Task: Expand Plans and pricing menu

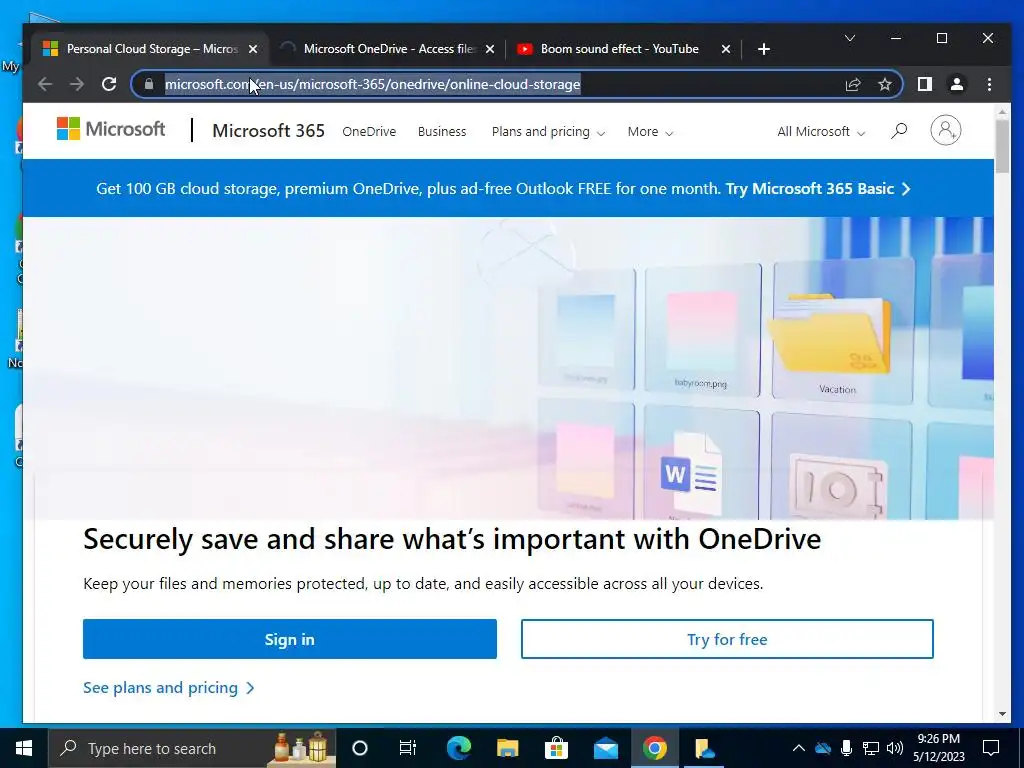Action: click(549, 131)
